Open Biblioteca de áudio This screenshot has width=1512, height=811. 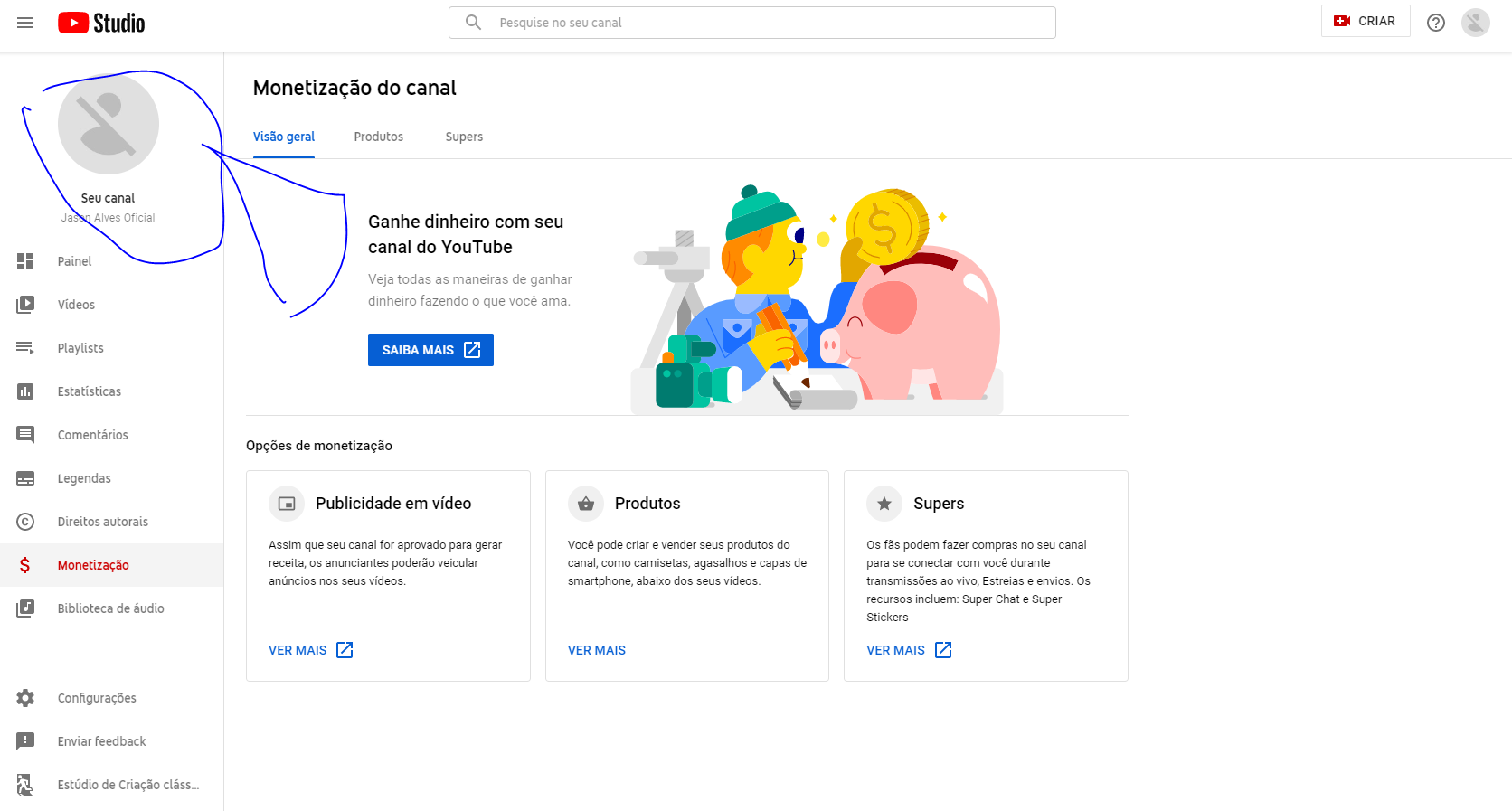(x=112, y=608)
